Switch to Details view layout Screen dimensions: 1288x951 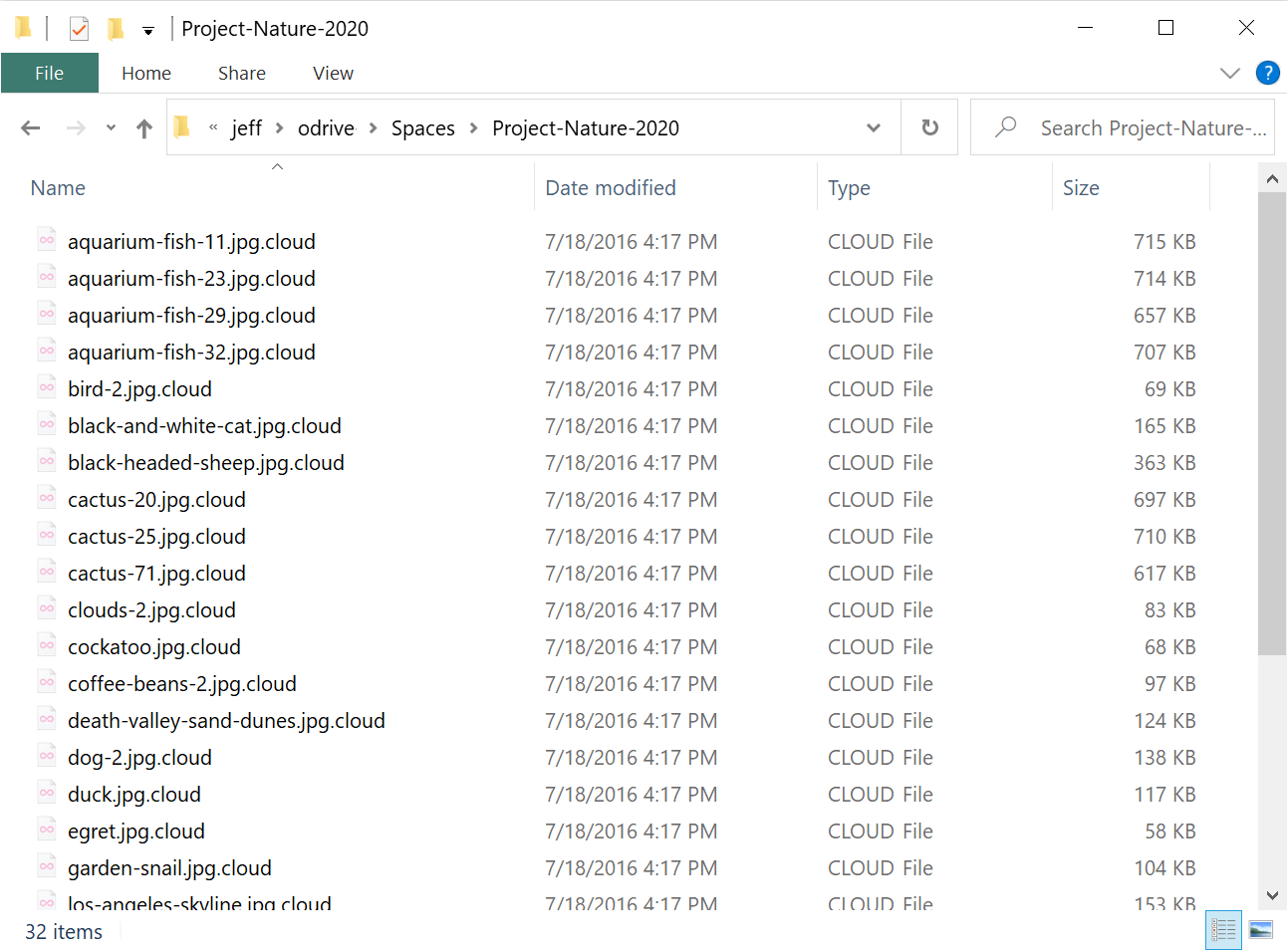[1222, 930]
